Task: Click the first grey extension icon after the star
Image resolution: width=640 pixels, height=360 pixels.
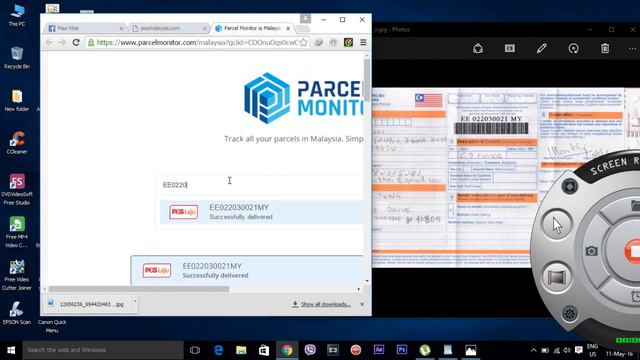Action: coord(318,42)
